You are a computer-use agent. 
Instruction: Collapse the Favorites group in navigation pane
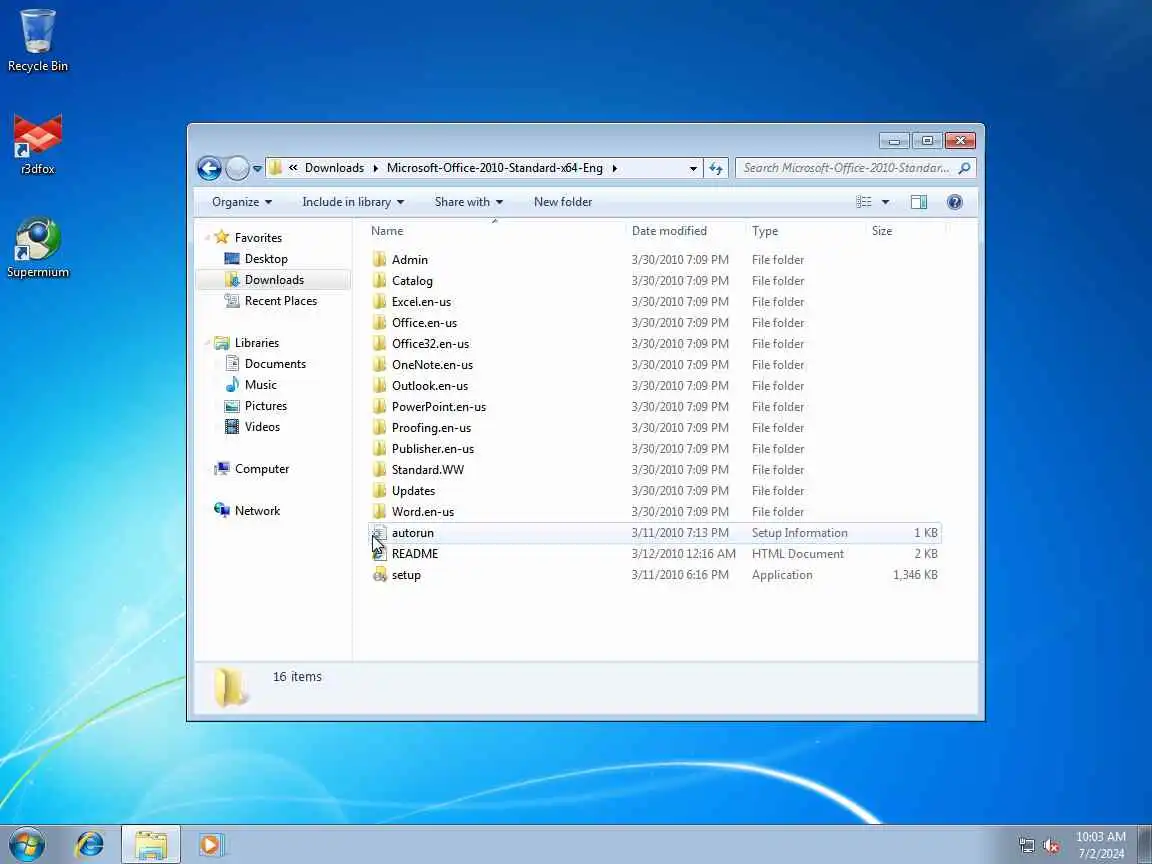(207, 237)
